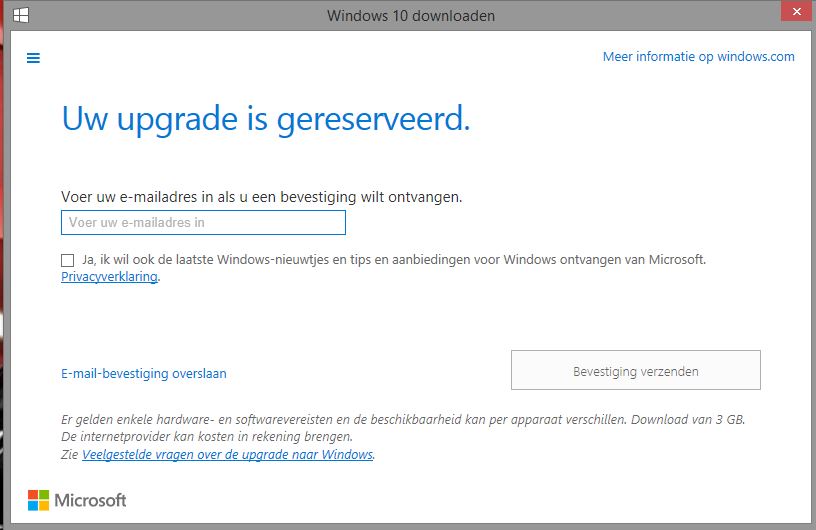Open Veelgestelde vragen over de upgrade link
This screenshot has height=530, width=816.
(x=227, y=455)
